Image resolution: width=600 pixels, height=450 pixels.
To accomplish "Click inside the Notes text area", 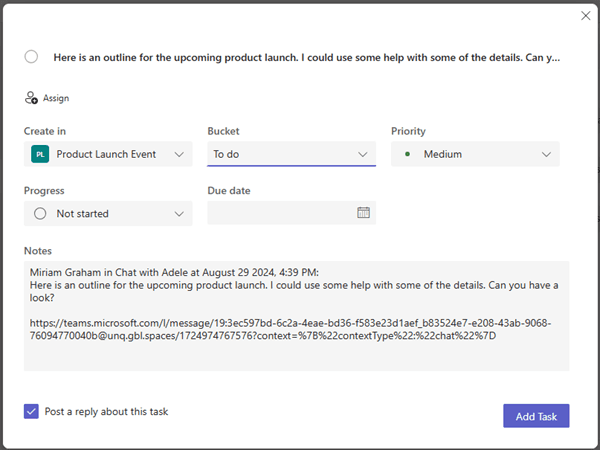I will tap(297, 316).
